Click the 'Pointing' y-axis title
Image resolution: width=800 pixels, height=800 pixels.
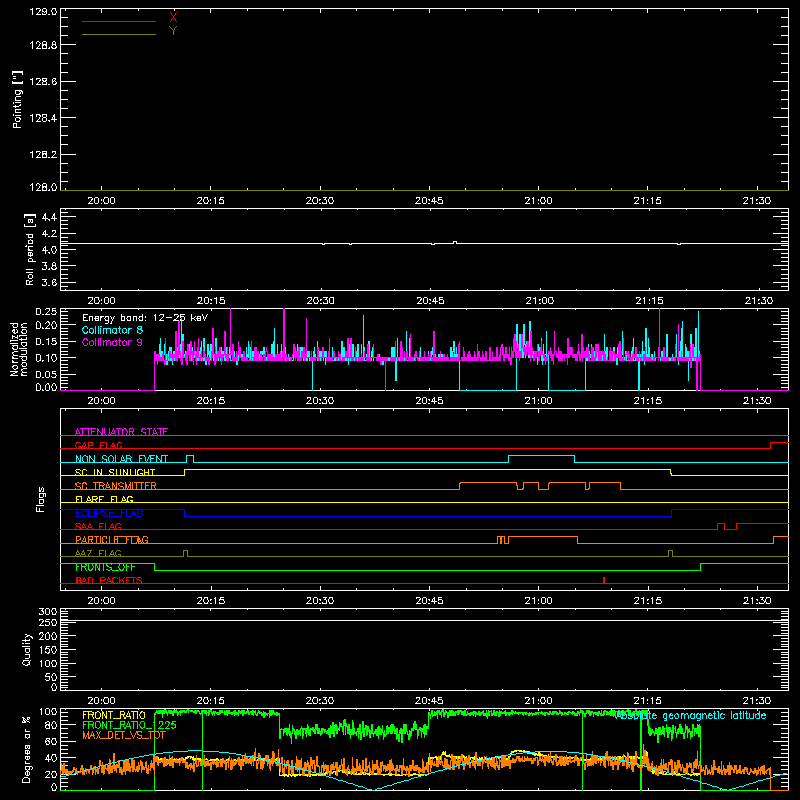[17, 100]
